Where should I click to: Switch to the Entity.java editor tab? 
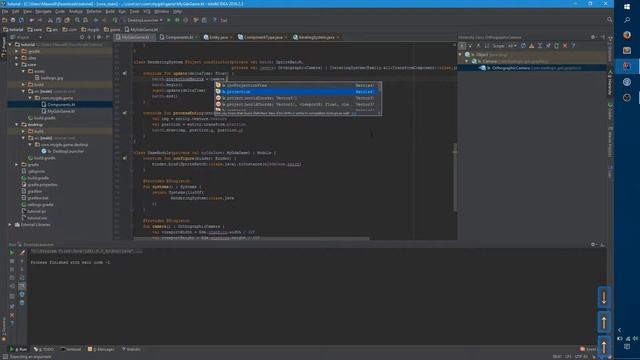[x=218, y=37]
